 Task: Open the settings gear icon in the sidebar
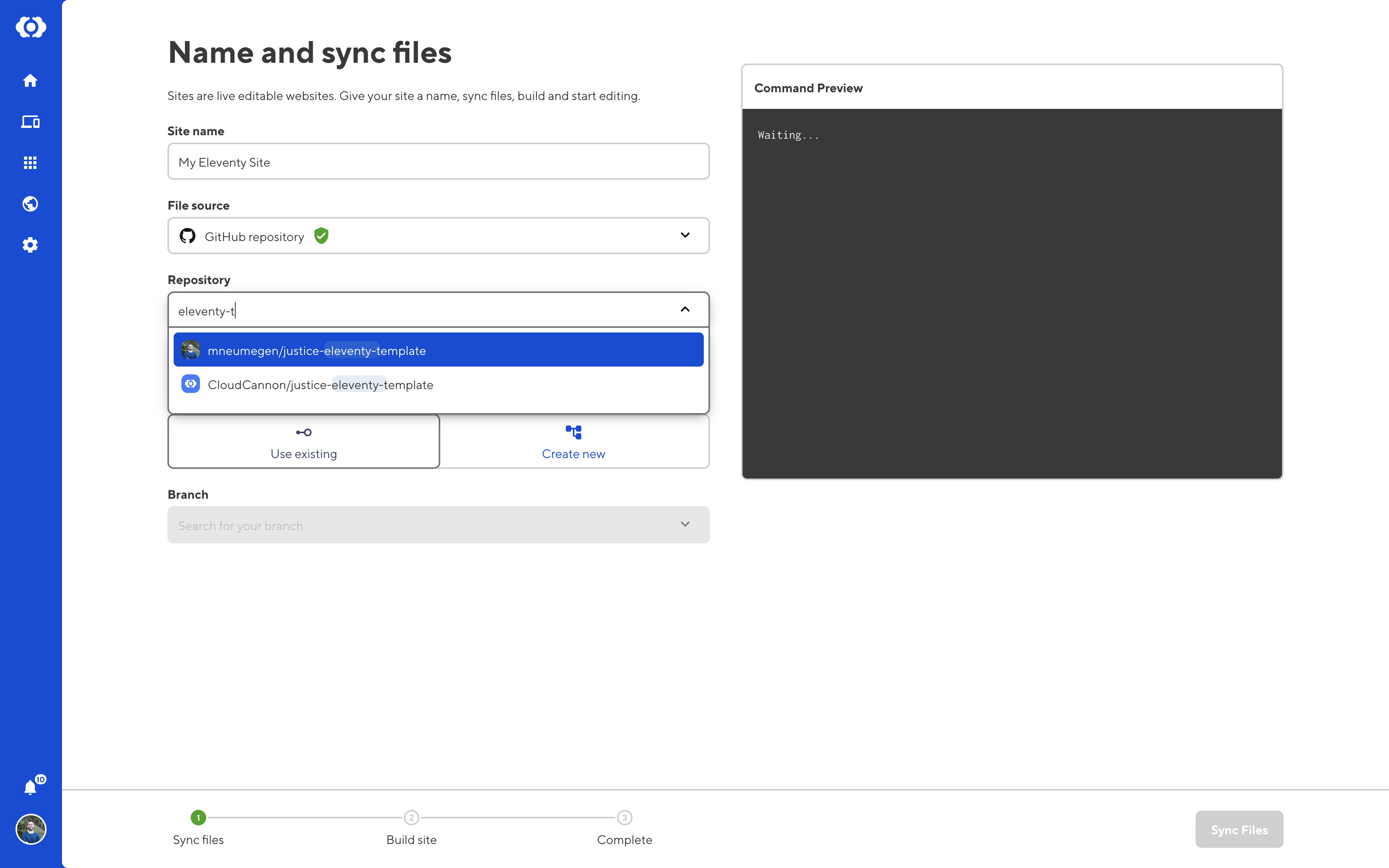[30, 245]
